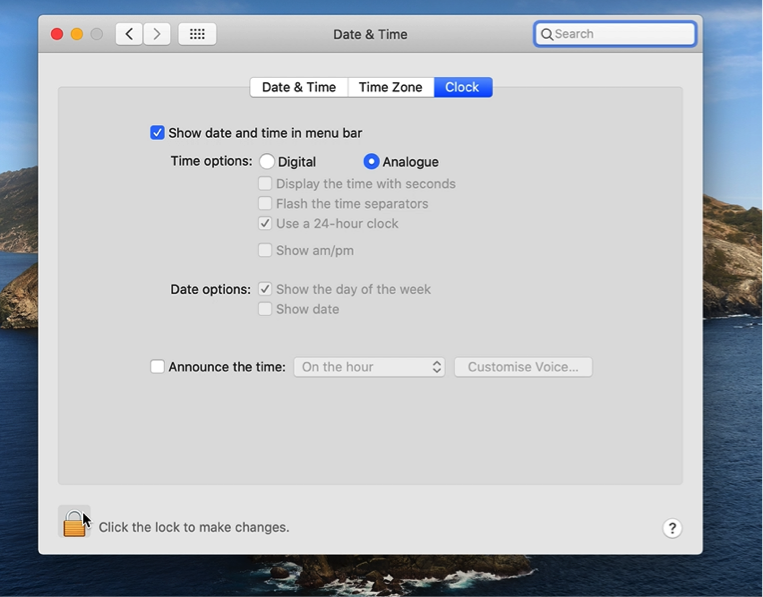The height and width of the screenshot is (597, 763).
Task: Select the Clock tab
Action: tap(462, 87)
